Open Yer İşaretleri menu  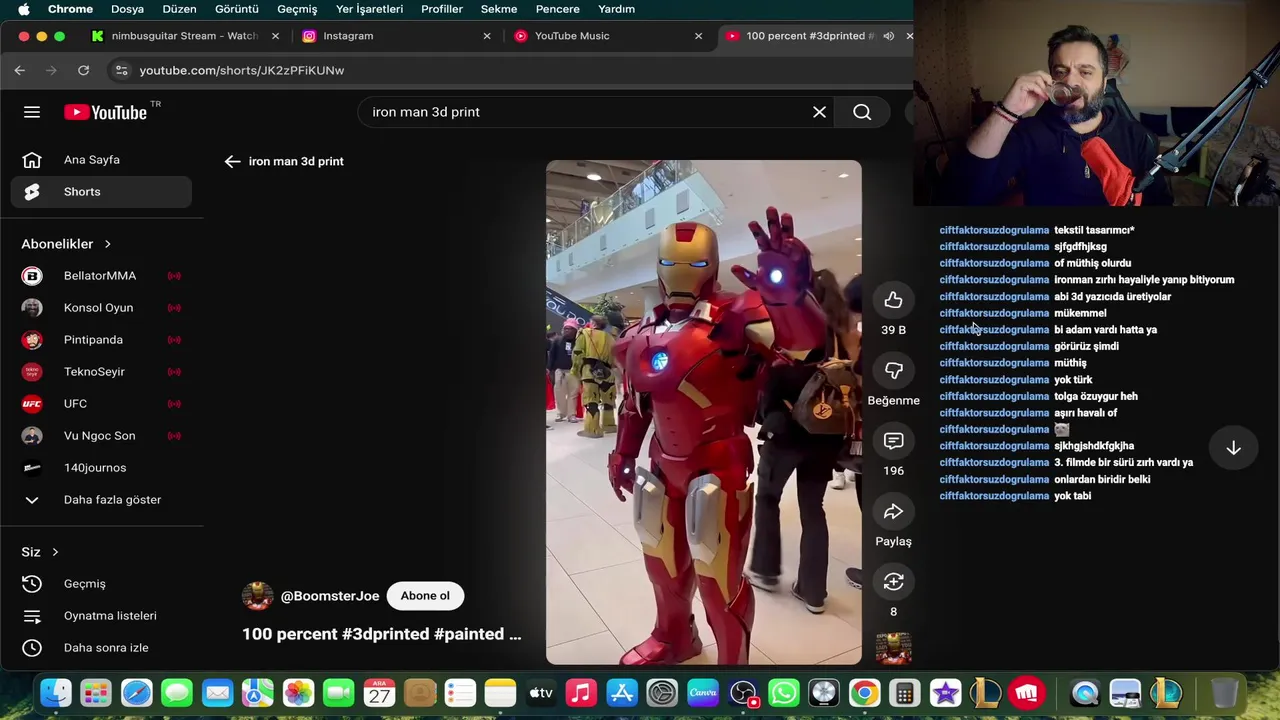tap(369, 9)
